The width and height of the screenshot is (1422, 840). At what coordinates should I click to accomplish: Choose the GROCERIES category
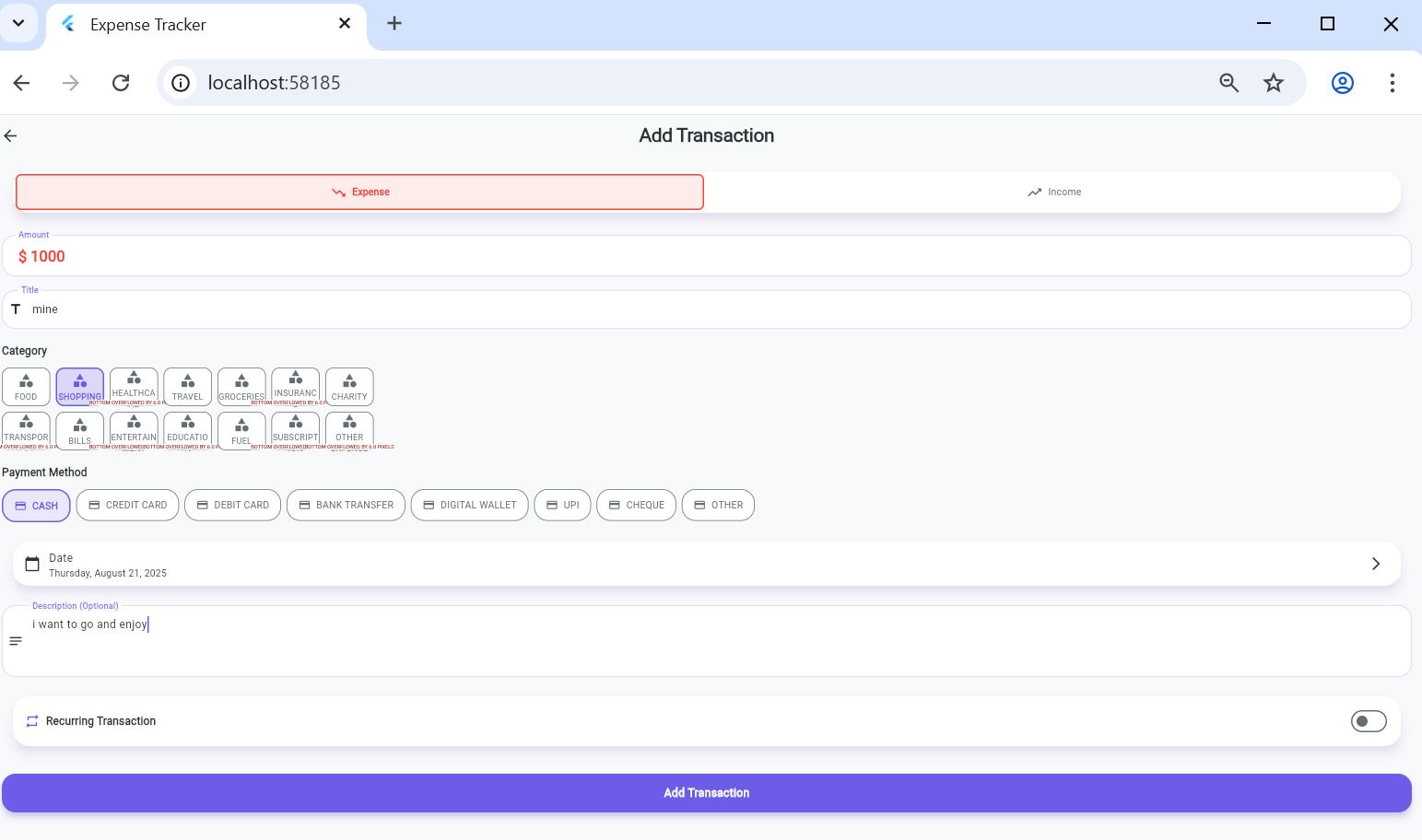241,386
